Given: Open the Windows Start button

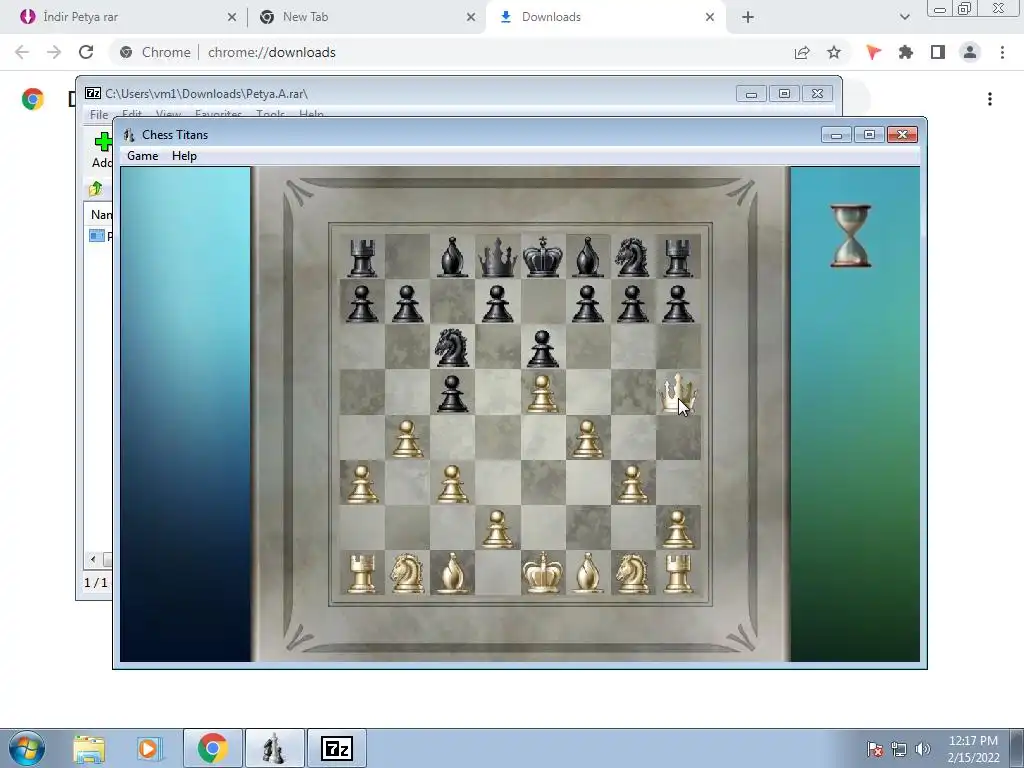Looking at the screenshot, I should tap(26, 748).
